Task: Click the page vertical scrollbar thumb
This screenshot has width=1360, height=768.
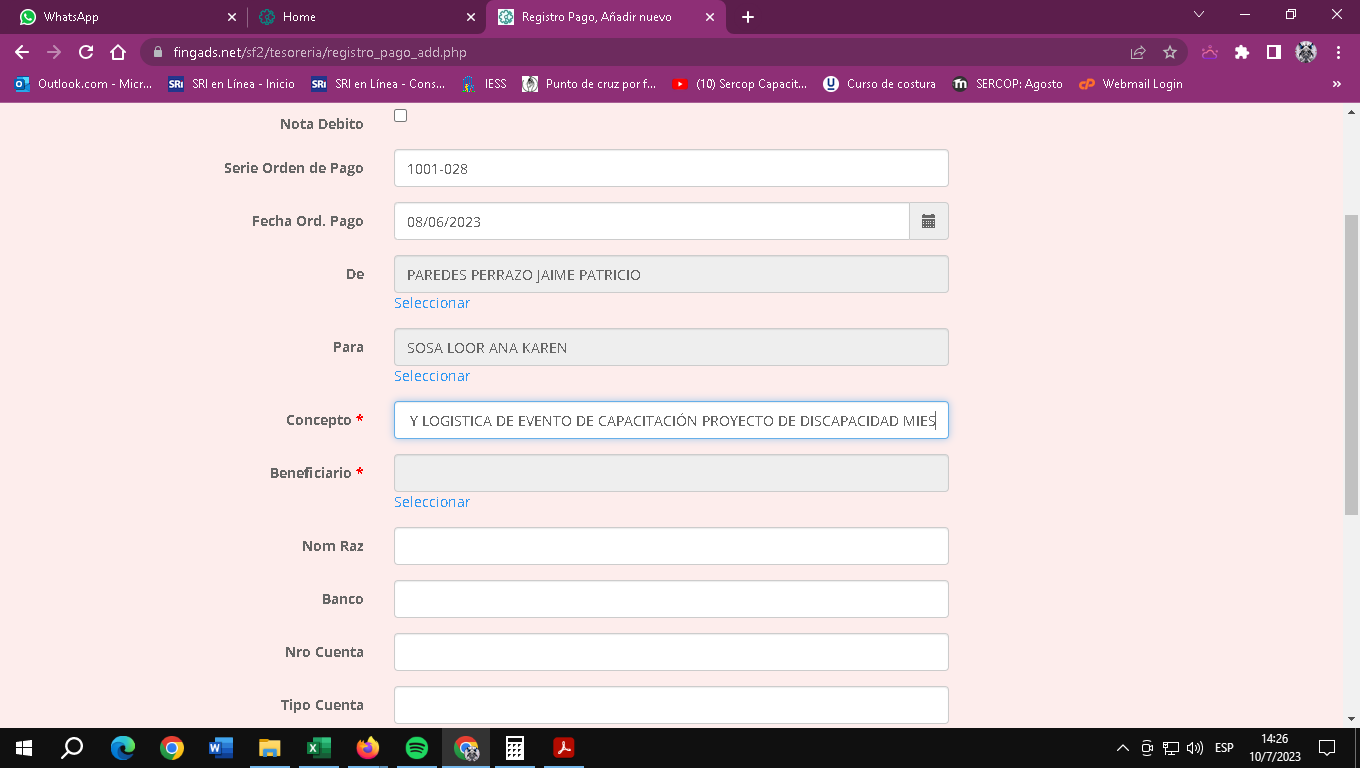Action: (1351, 364)
